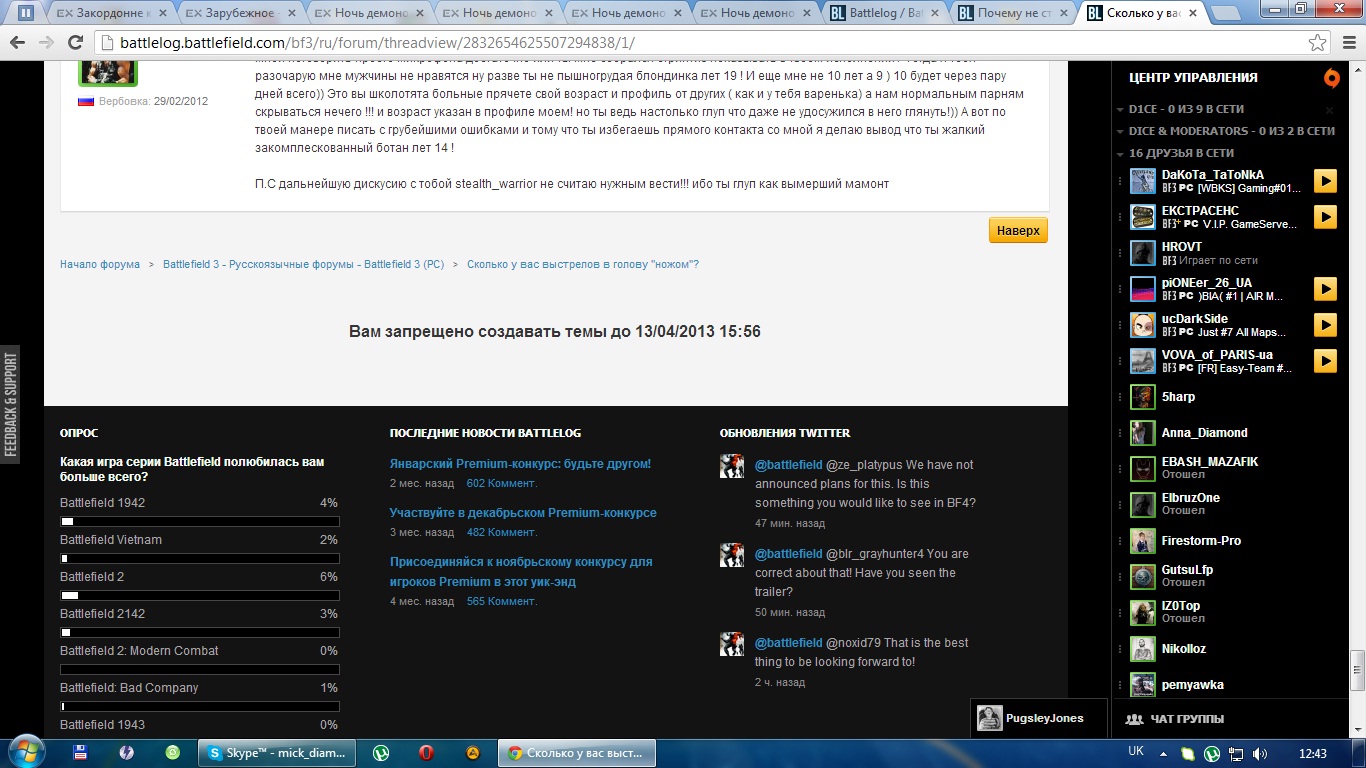The width and height of the screenshot is (1366, 768).
Task: Click Anna_Diamond's avatar
Action: [x=1143, y=433]
